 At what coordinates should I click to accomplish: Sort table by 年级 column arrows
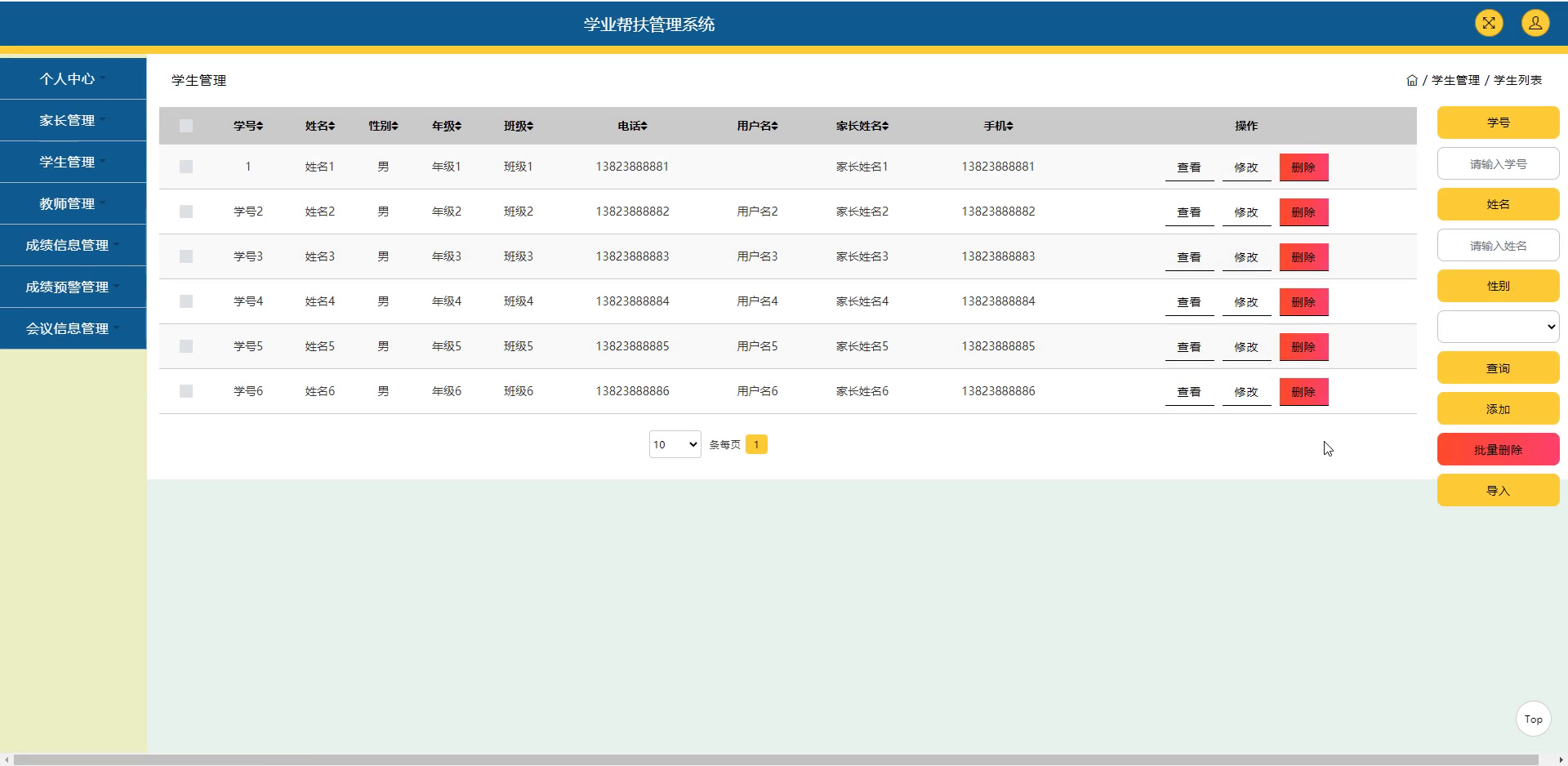click(459, 126)
